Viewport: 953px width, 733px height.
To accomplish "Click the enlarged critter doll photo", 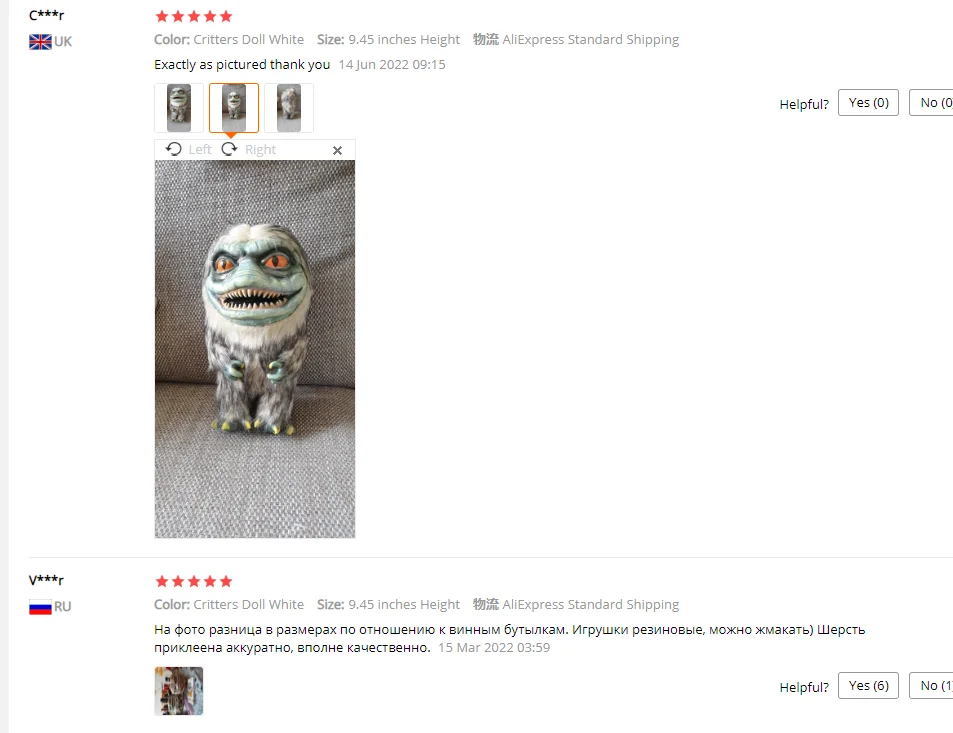I will (x=255, y=349).
